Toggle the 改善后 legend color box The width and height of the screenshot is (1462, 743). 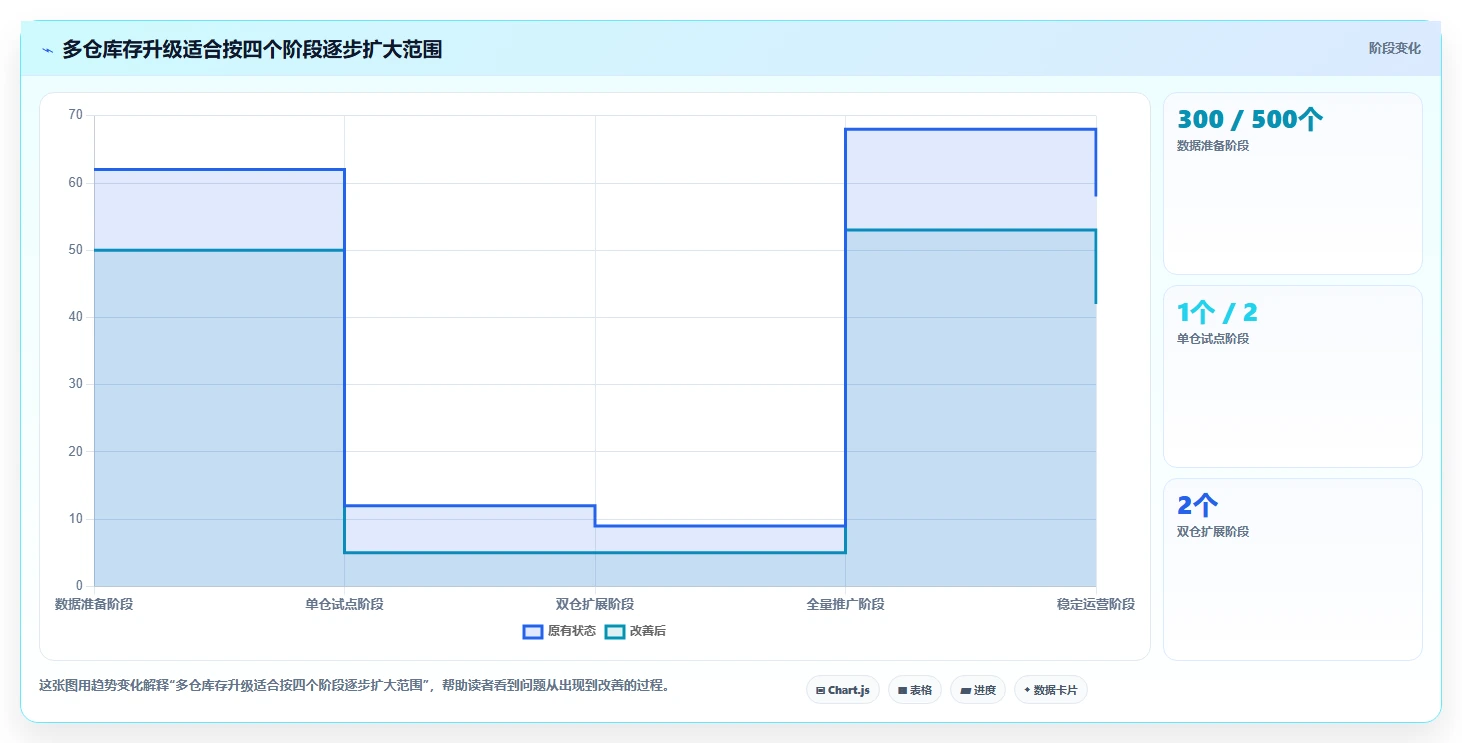615,631
